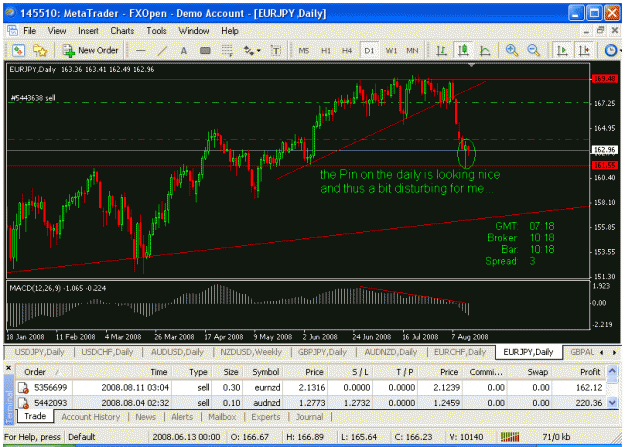Toggle chart shift icon

(584, 51)
